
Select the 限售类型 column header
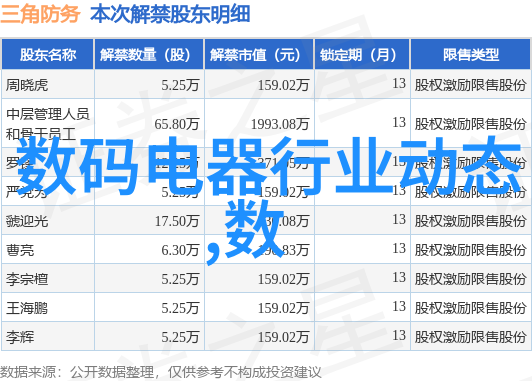471,55
